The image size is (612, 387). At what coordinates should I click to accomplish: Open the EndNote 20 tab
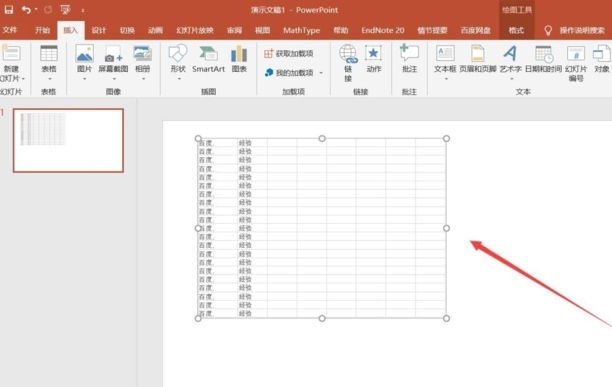pos(382,30)
